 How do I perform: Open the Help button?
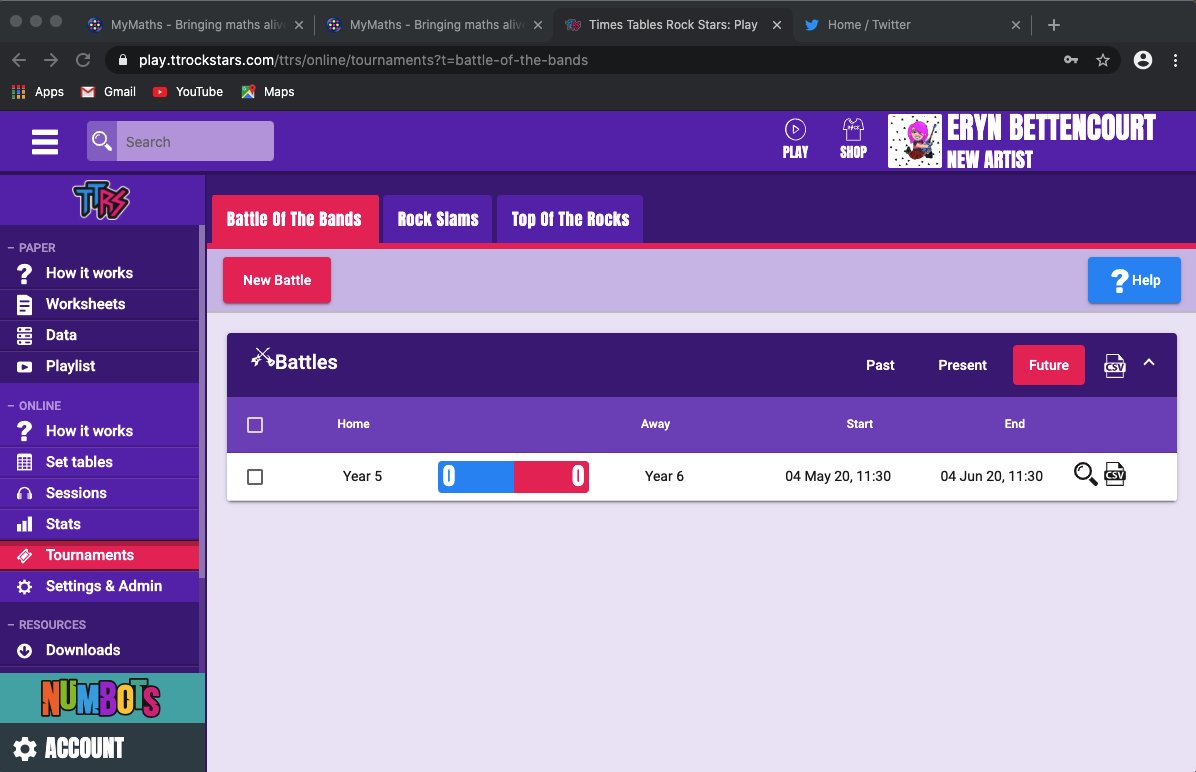tap(1133, 280)
